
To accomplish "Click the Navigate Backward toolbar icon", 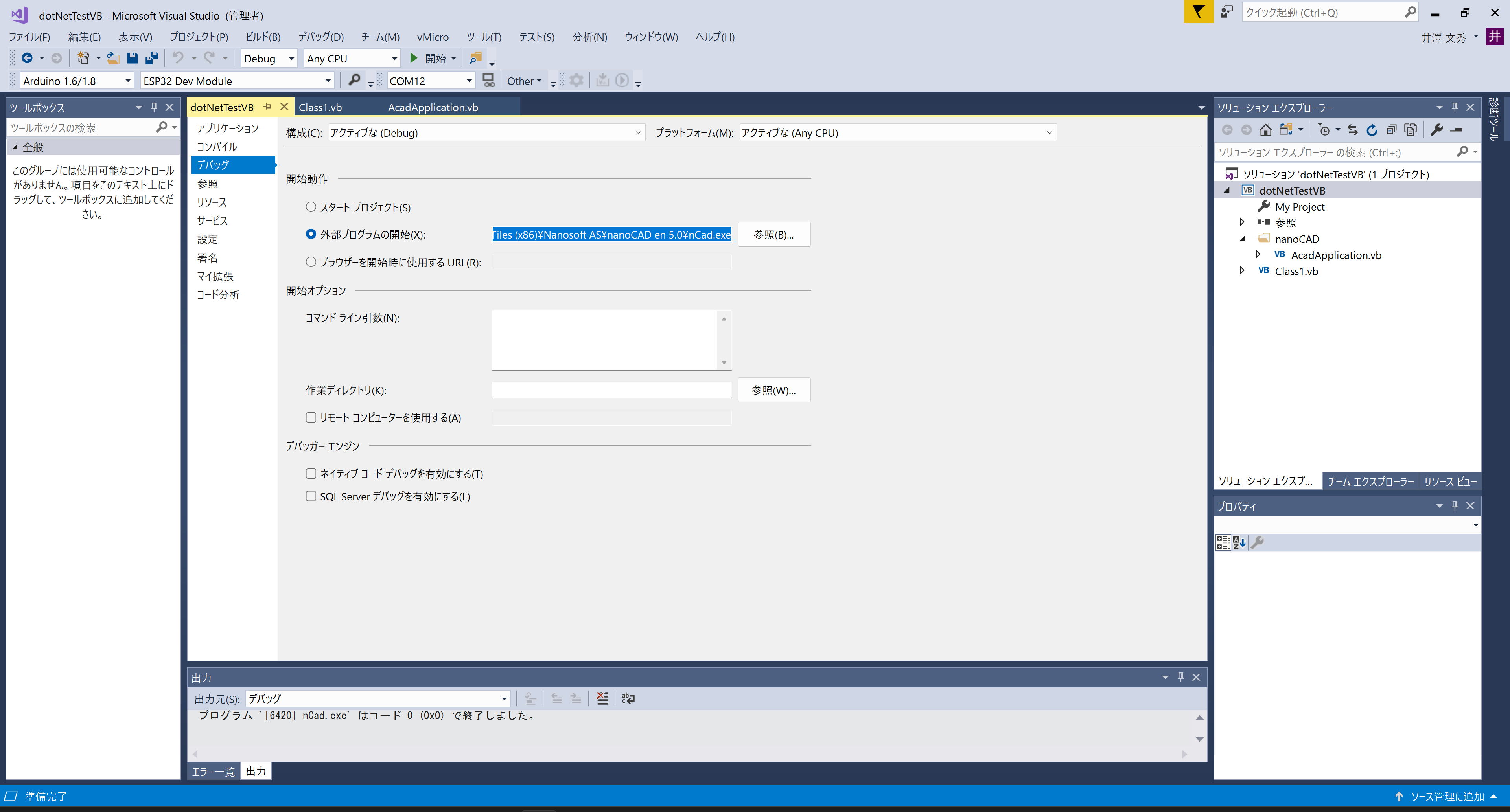I will pyautogui.click(x=27, y=58).
